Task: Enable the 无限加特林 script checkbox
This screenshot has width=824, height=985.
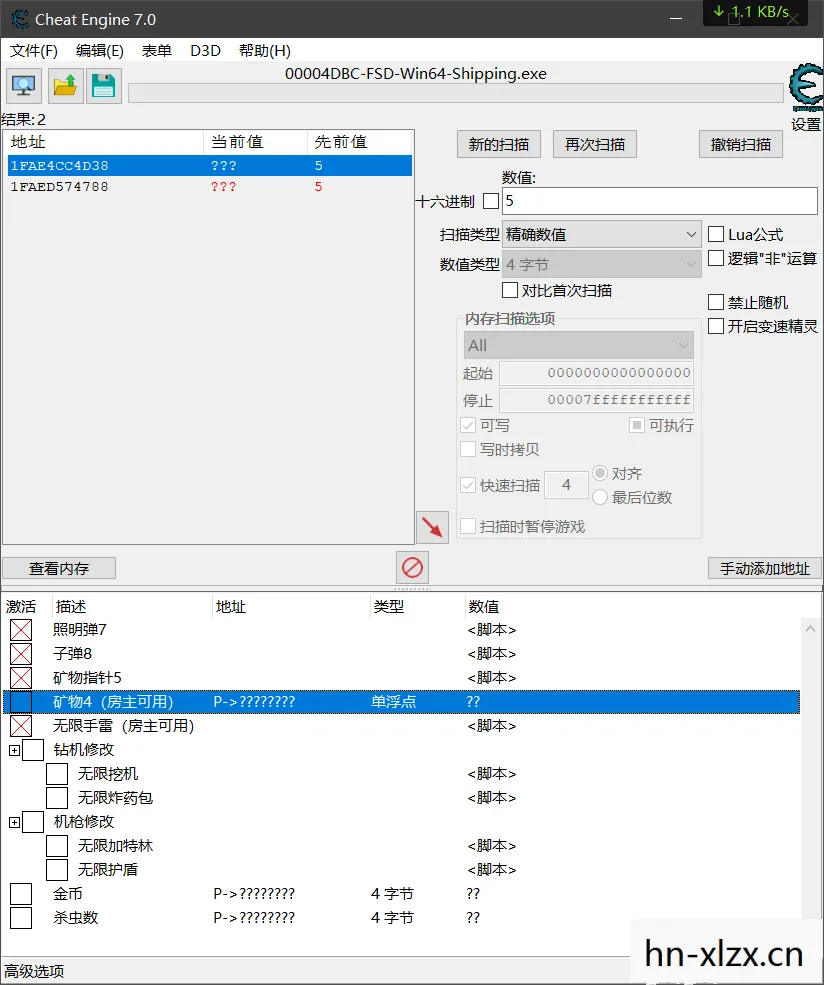Action: 57,846
